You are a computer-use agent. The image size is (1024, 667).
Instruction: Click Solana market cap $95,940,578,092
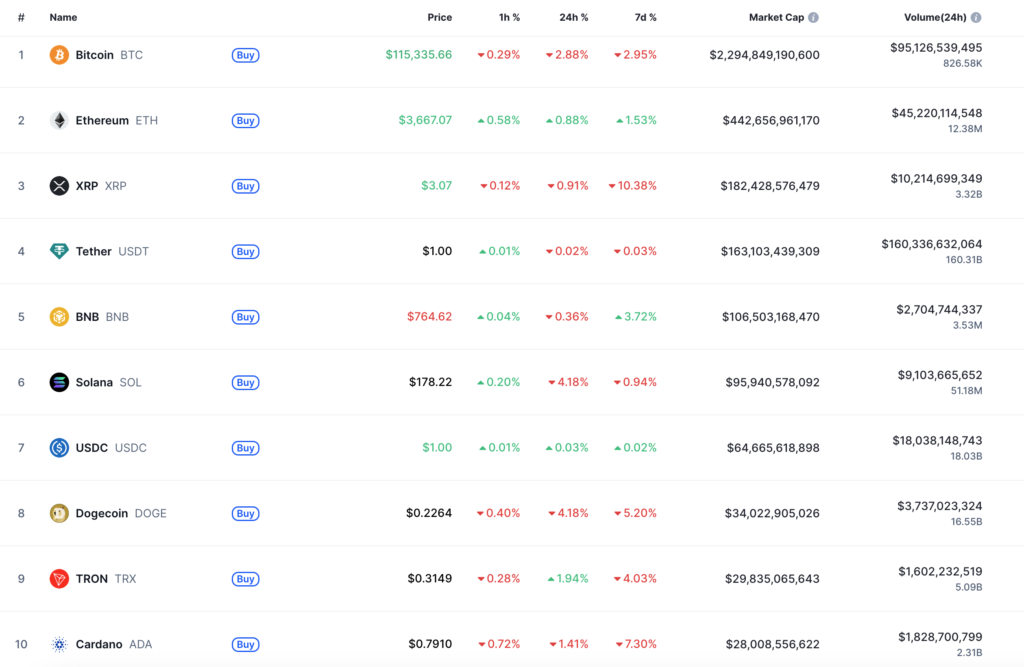click(x=773, y=382)
